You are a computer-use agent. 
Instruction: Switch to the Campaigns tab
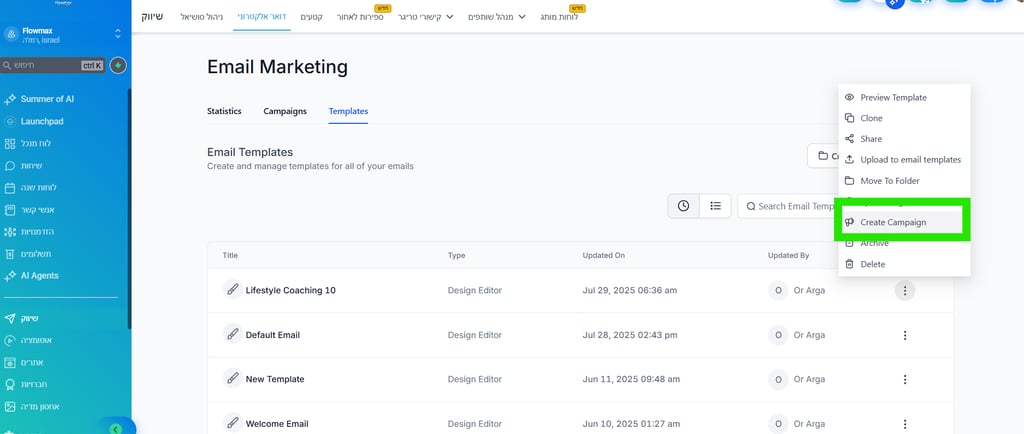[x=285, y=112]
